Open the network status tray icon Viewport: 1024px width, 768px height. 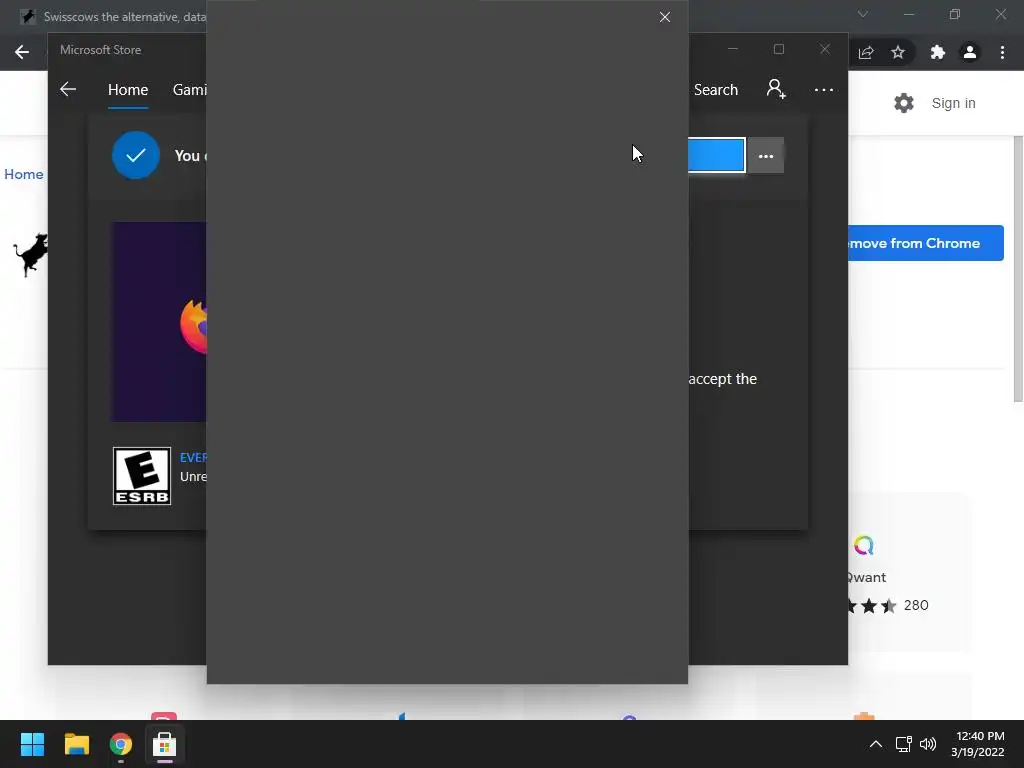pos(904,744)
